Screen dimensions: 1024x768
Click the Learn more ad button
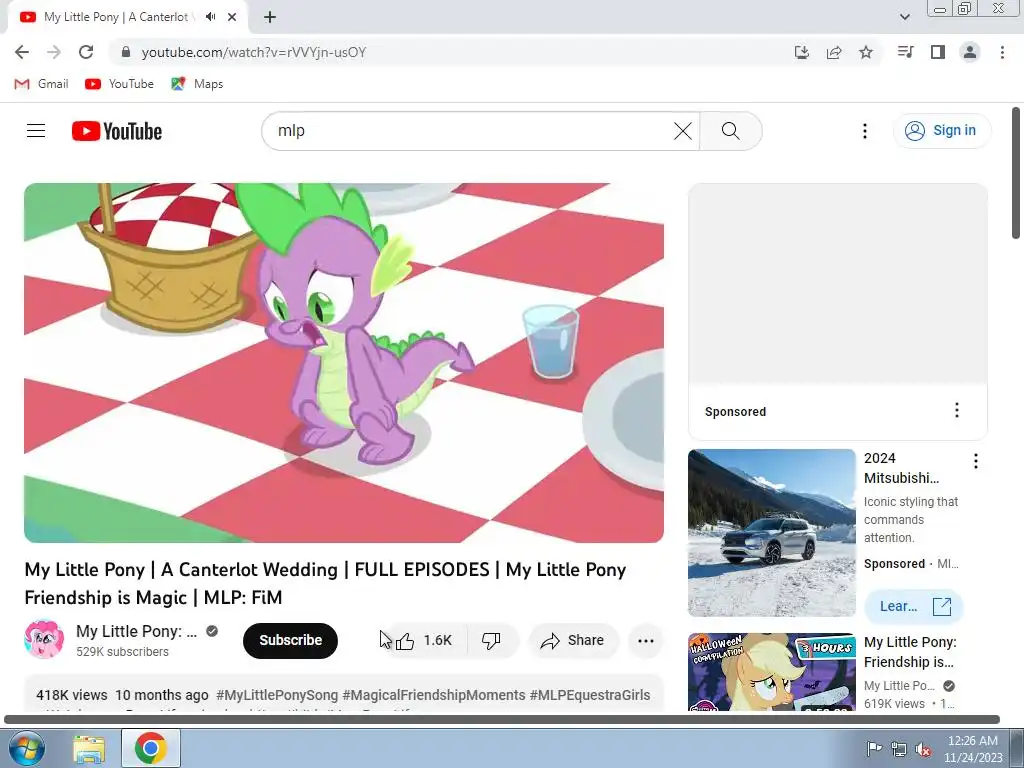coord(914,607)
